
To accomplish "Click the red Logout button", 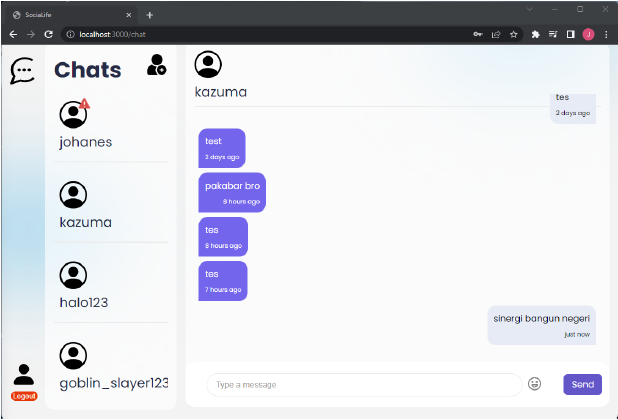I will (x=24, y=396).
